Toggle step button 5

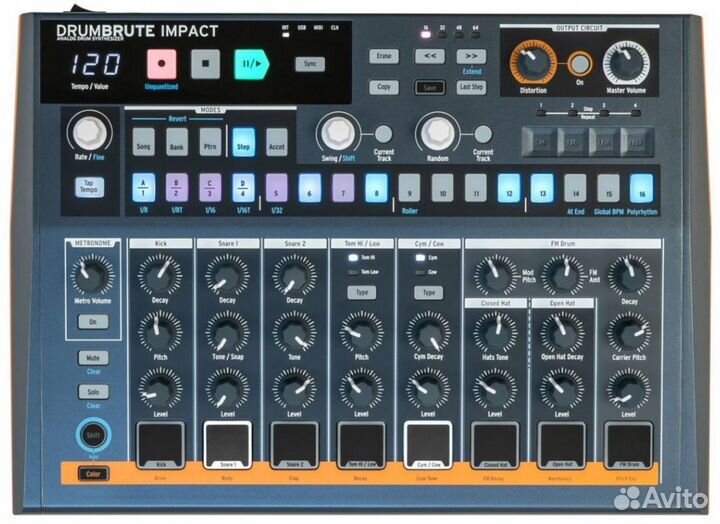pyautogui.click(x=276, y=187)
